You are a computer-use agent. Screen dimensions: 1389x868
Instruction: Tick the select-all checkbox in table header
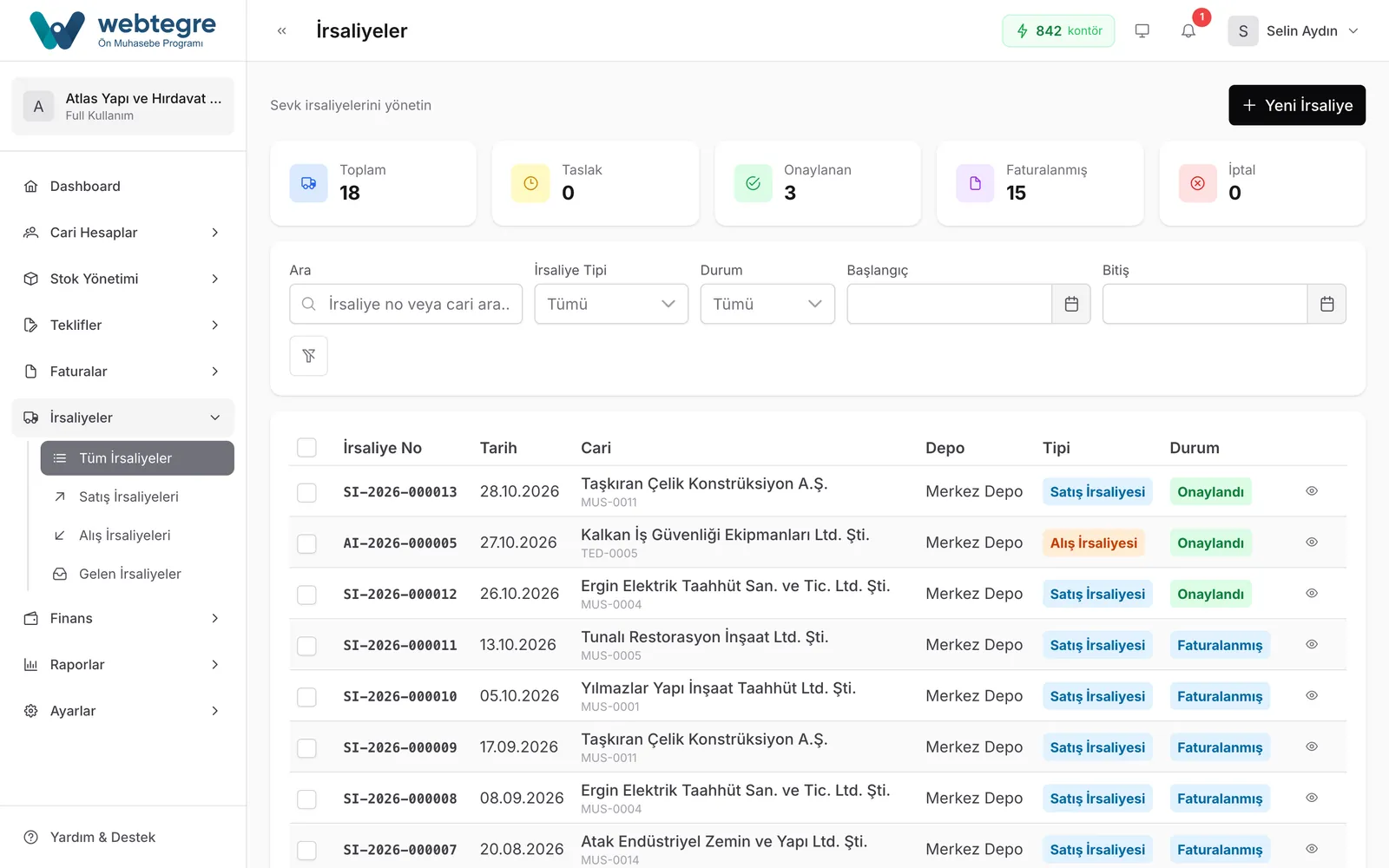pos(306,448)
